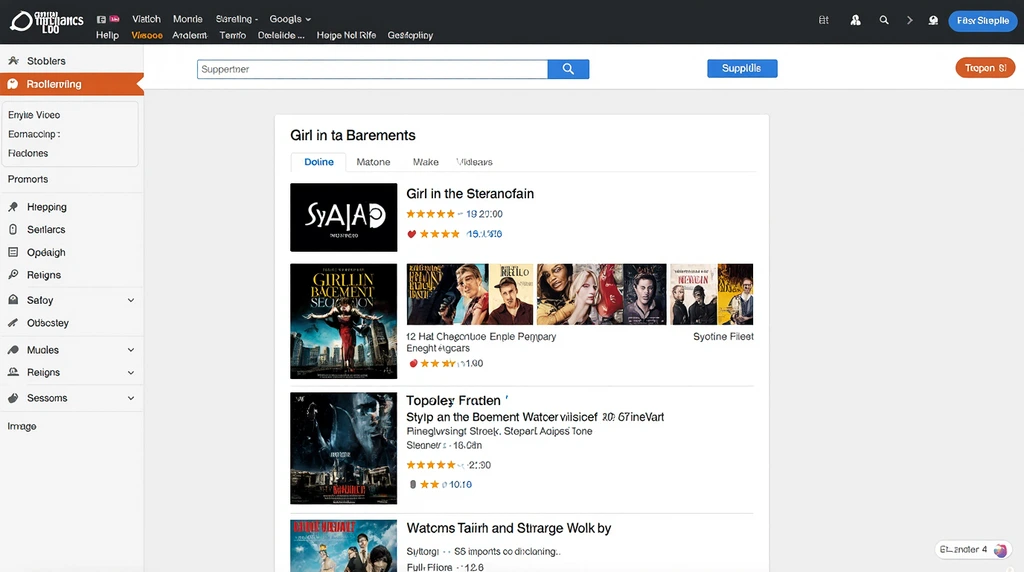Click the blue Supplilis button
Screen dimensions: 1024x572
click(x=742, y=69)
